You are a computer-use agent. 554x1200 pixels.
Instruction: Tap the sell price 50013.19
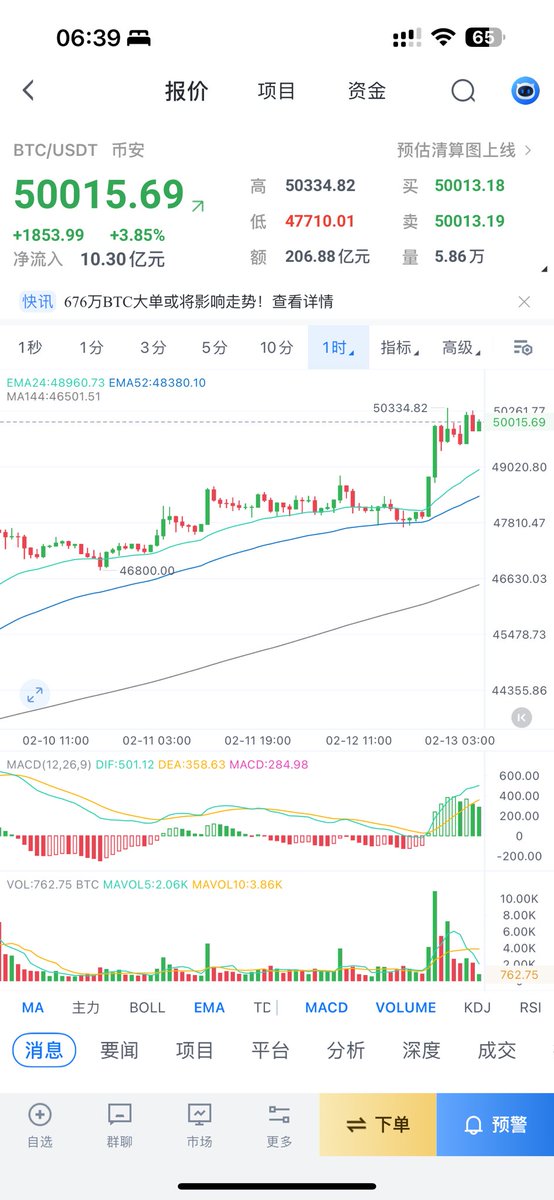point(469,221)
